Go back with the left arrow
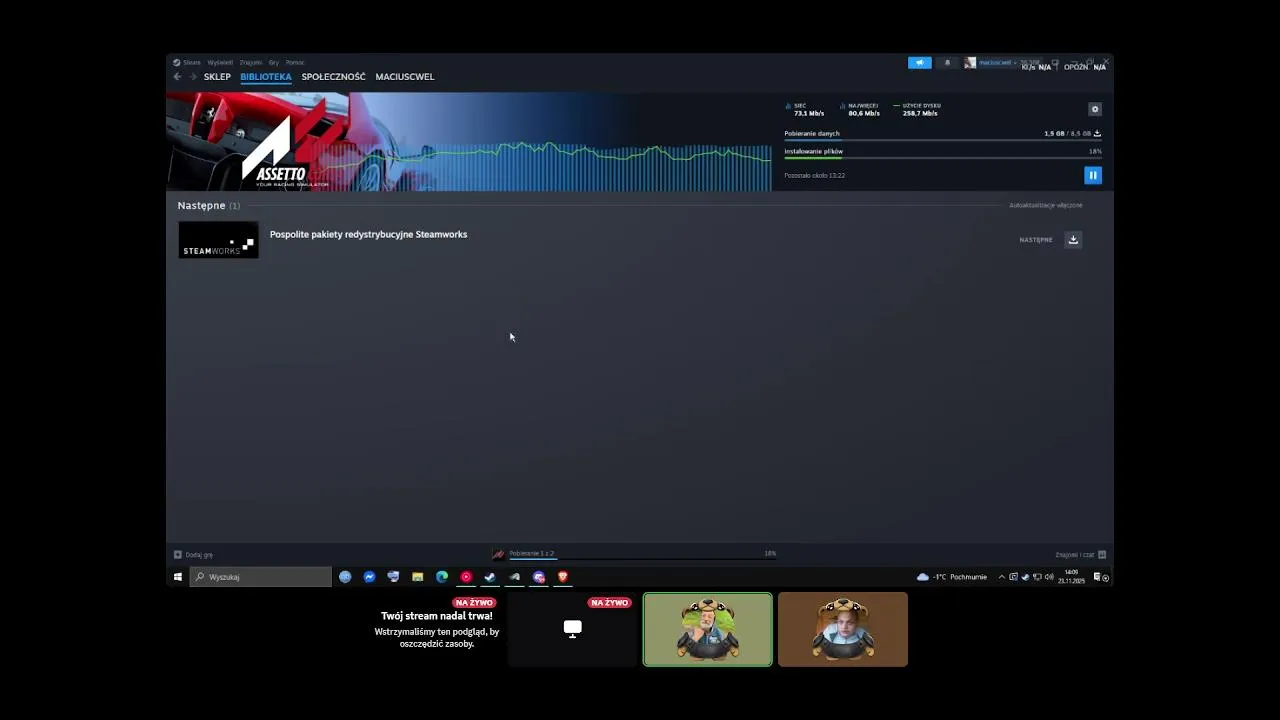1280x720 pixels. coord(177,77)
